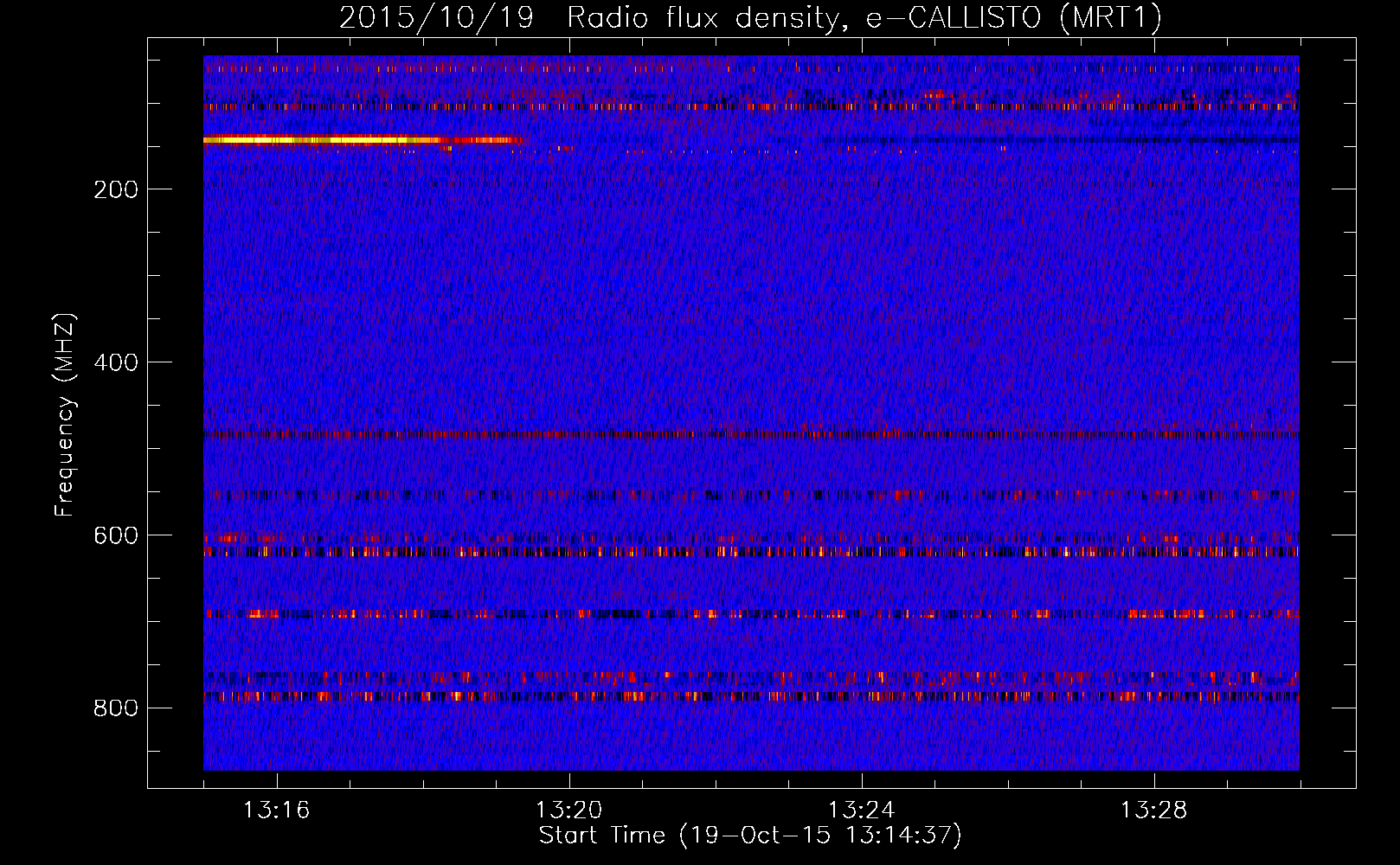This screenshot has width=1400, height=865.
Task: Click the 600 frequency tick label
Action: [116, 535]
